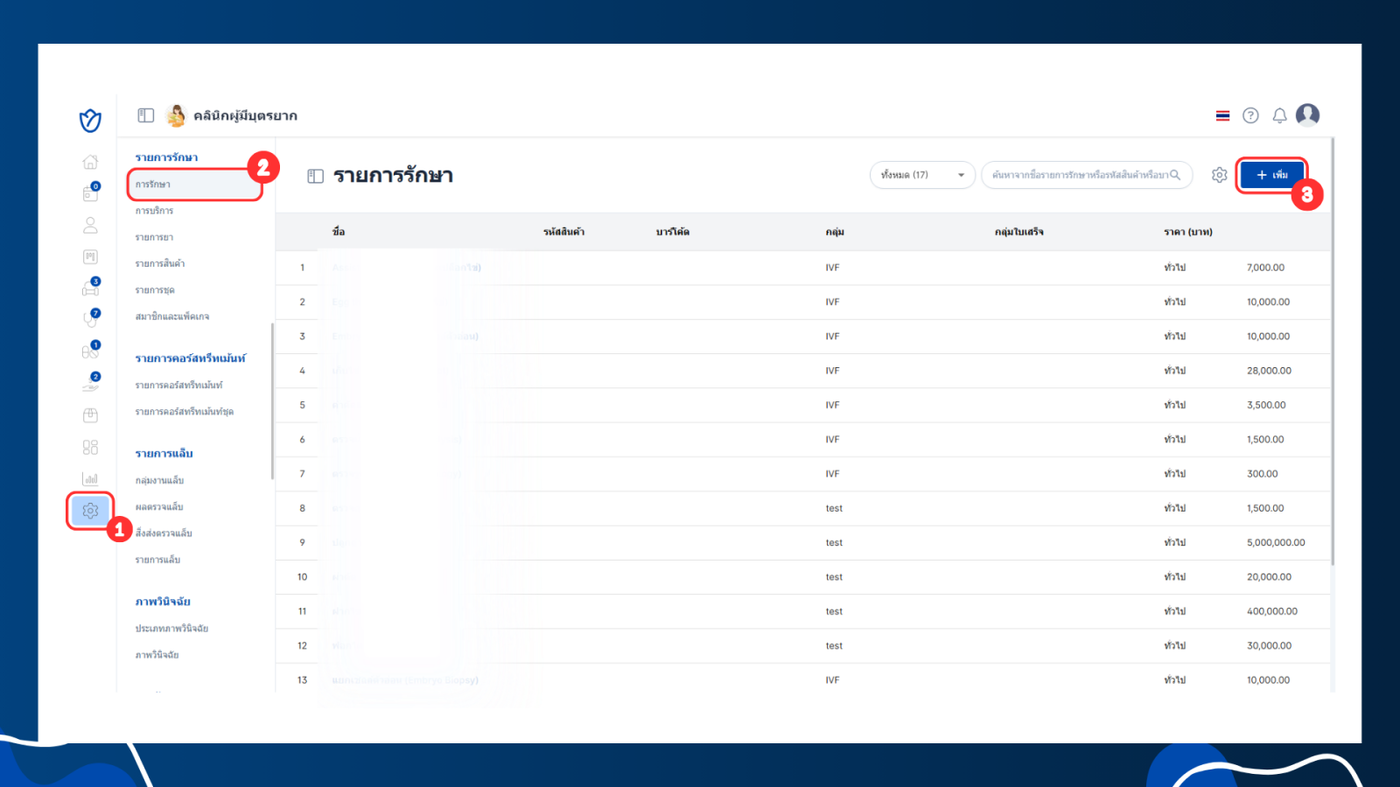Open ภาพวินิจฉัย menu link
Image resolution: width=1400 pixels, height=787 pixels.
tap(157, 655)
